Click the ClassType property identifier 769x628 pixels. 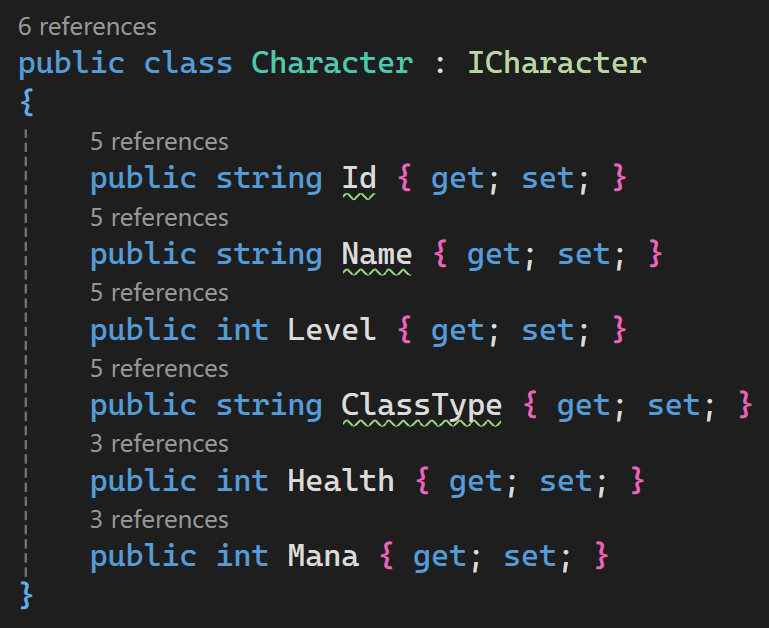click(422, 405)
